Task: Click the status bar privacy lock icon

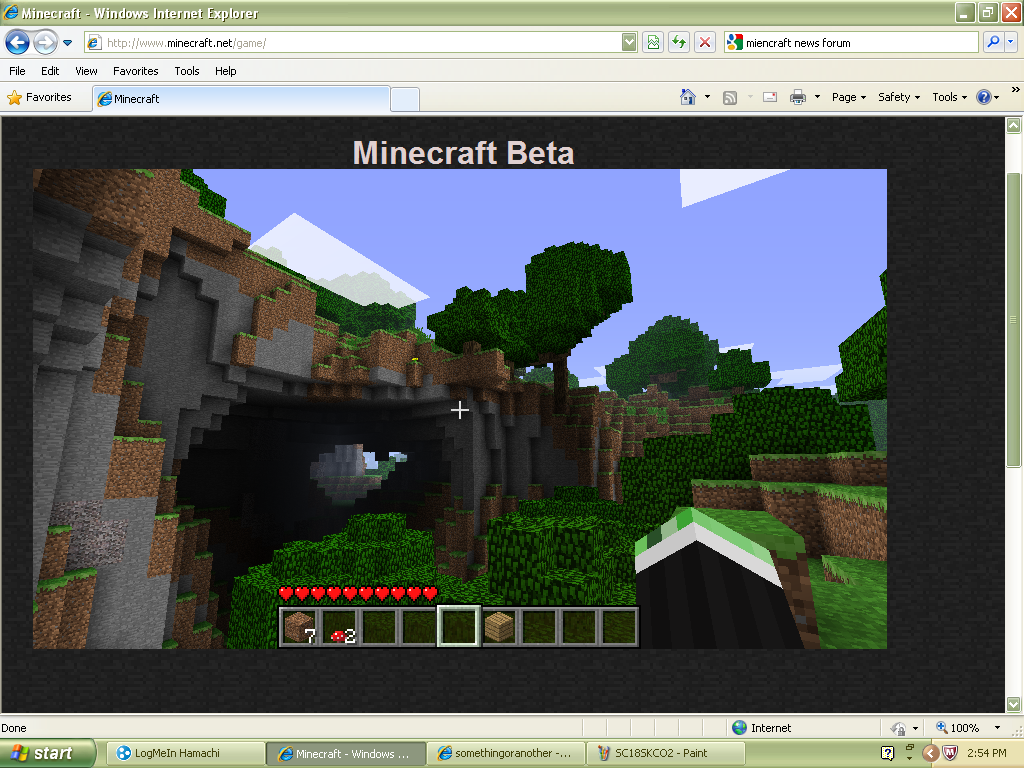Action: coord(899,728)
